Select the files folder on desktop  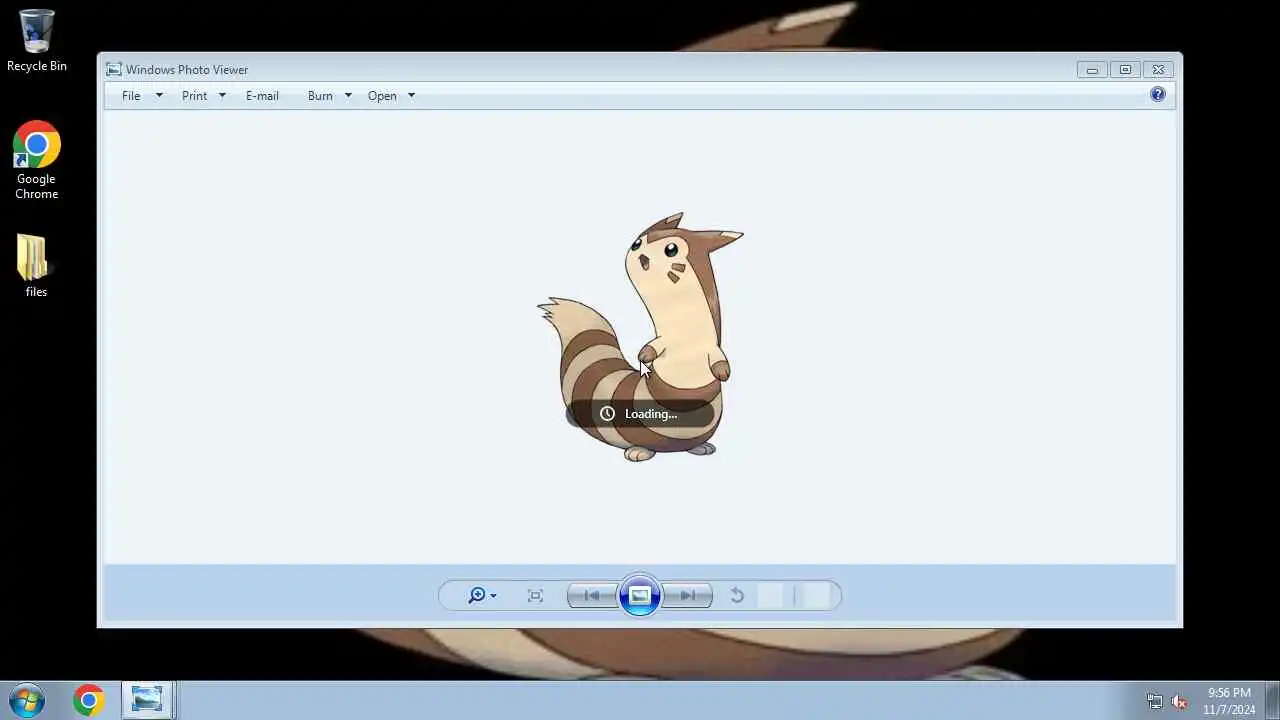(x=36, y=266)
